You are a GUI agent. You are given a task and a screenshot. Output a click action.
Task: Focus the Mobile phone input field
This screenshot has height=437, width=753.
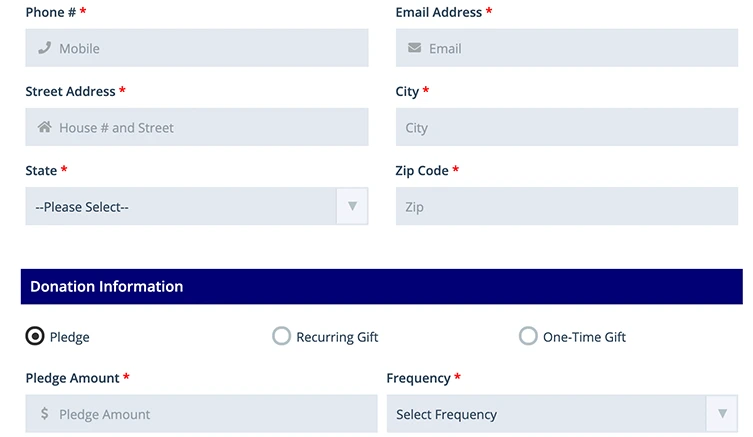click(x=210, y=48)
